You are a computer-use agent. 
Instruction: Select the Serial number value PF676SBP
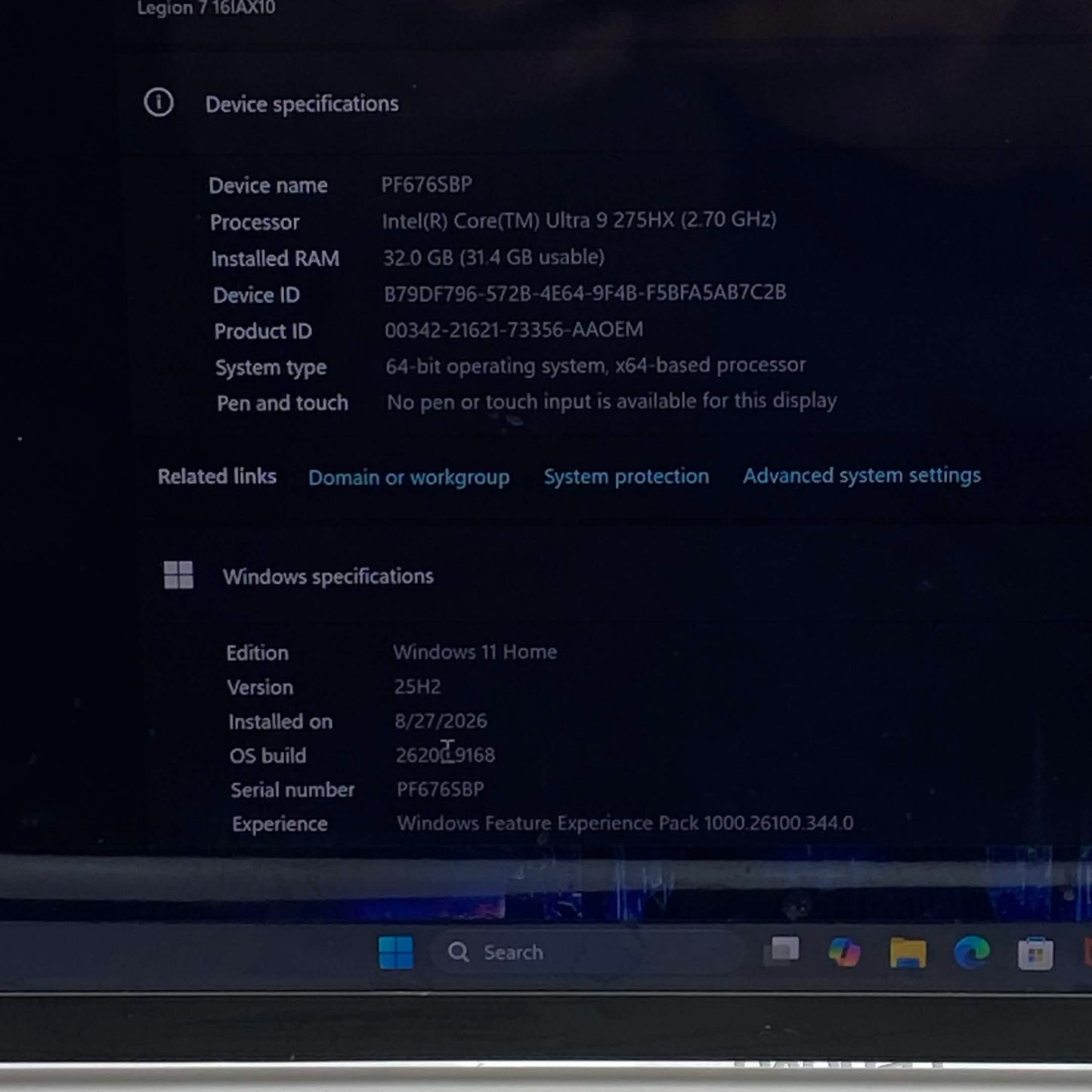(441, 789)
